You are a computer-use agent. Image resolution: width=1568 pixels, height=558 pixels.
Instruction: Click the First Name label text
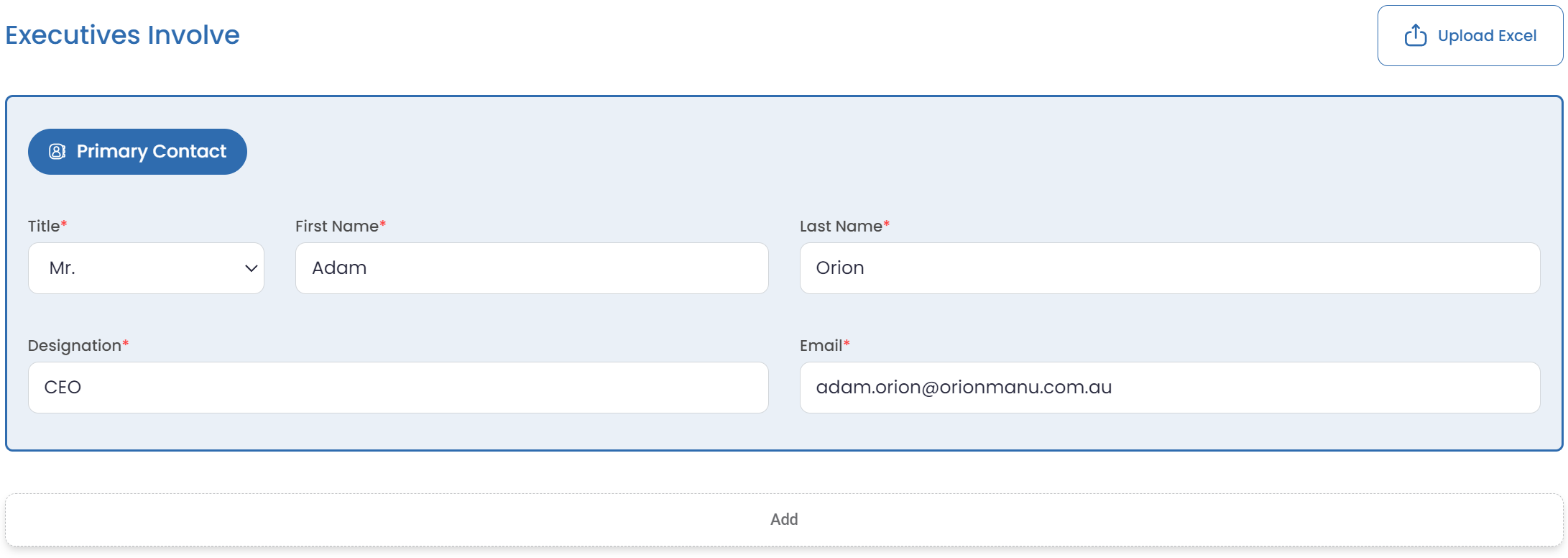(336, 226)
